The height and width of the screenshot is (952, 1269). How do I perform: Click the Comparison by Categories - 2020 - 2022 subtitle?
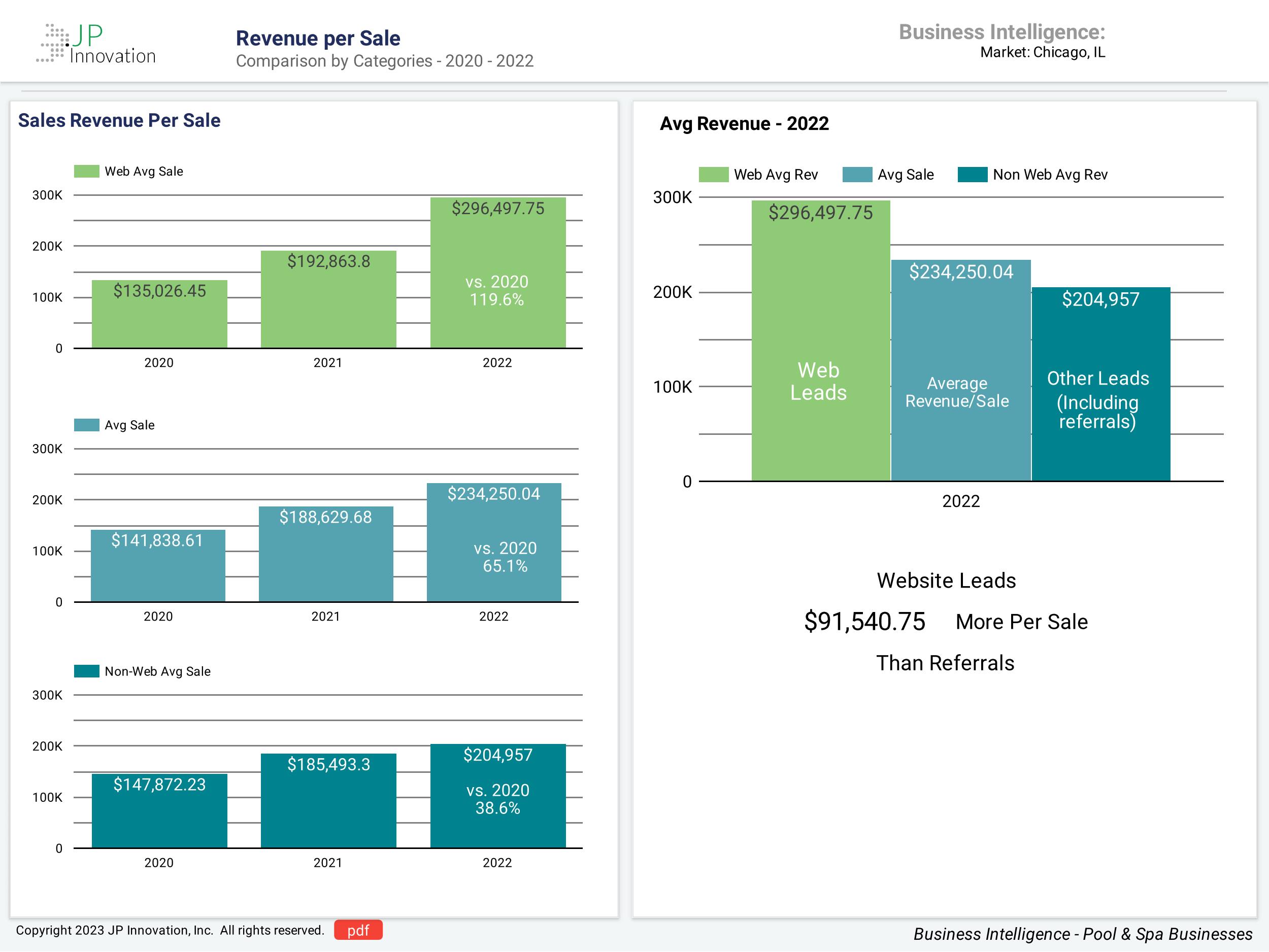click(384, 61)
